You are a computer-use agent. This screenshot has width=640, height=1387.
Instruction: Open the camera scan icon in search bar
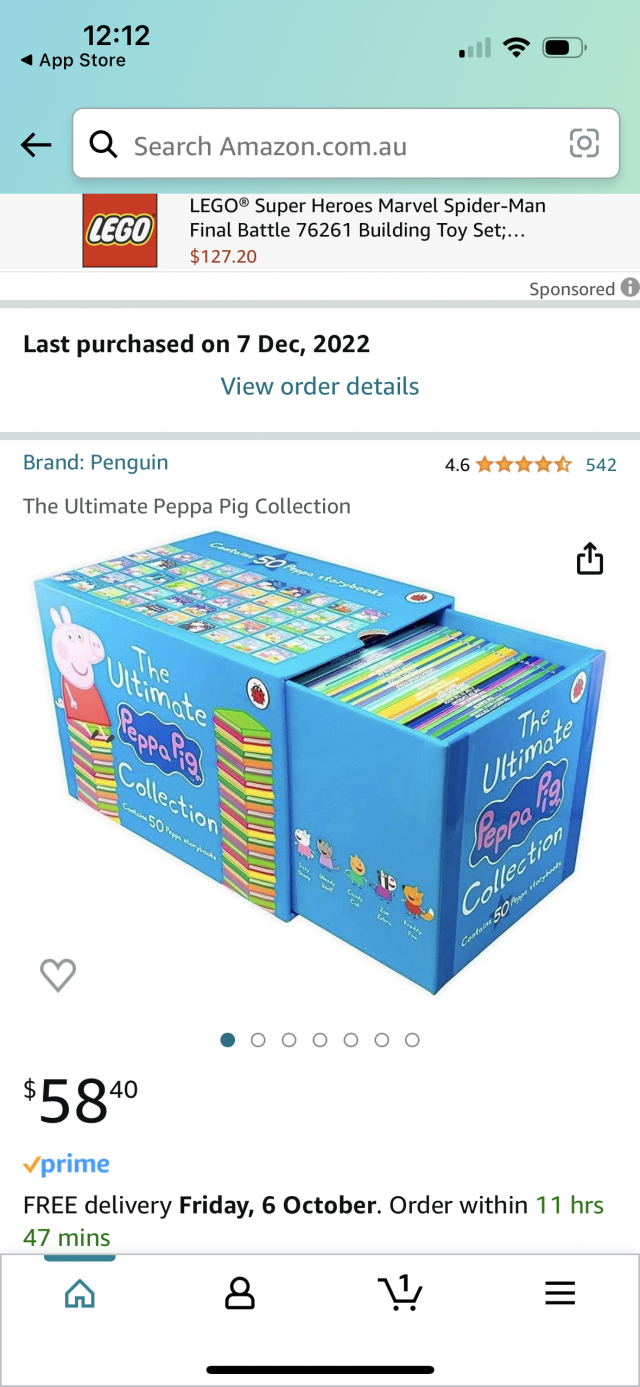584,144
